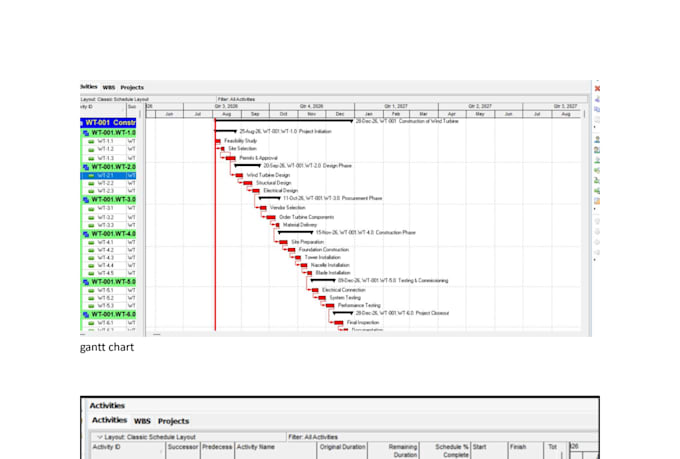Click the Successor column header

point(183,451)
